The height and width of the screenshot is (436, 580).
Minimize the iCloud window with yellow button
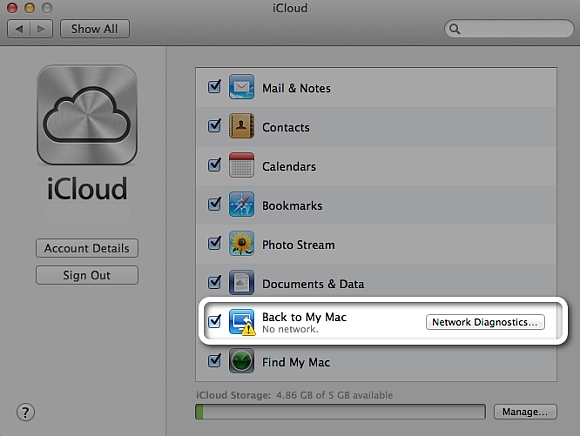pyautogui.click(x=30, y=8)
